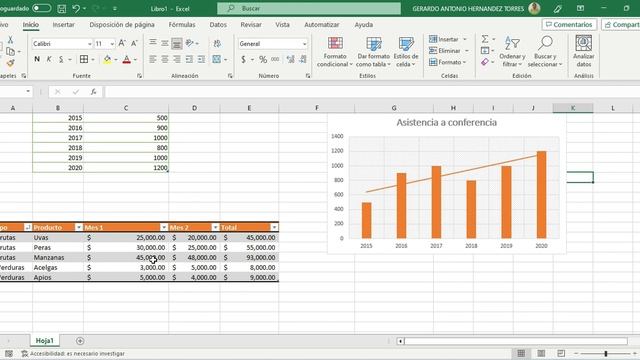Center text horizontally

point(164,60)
